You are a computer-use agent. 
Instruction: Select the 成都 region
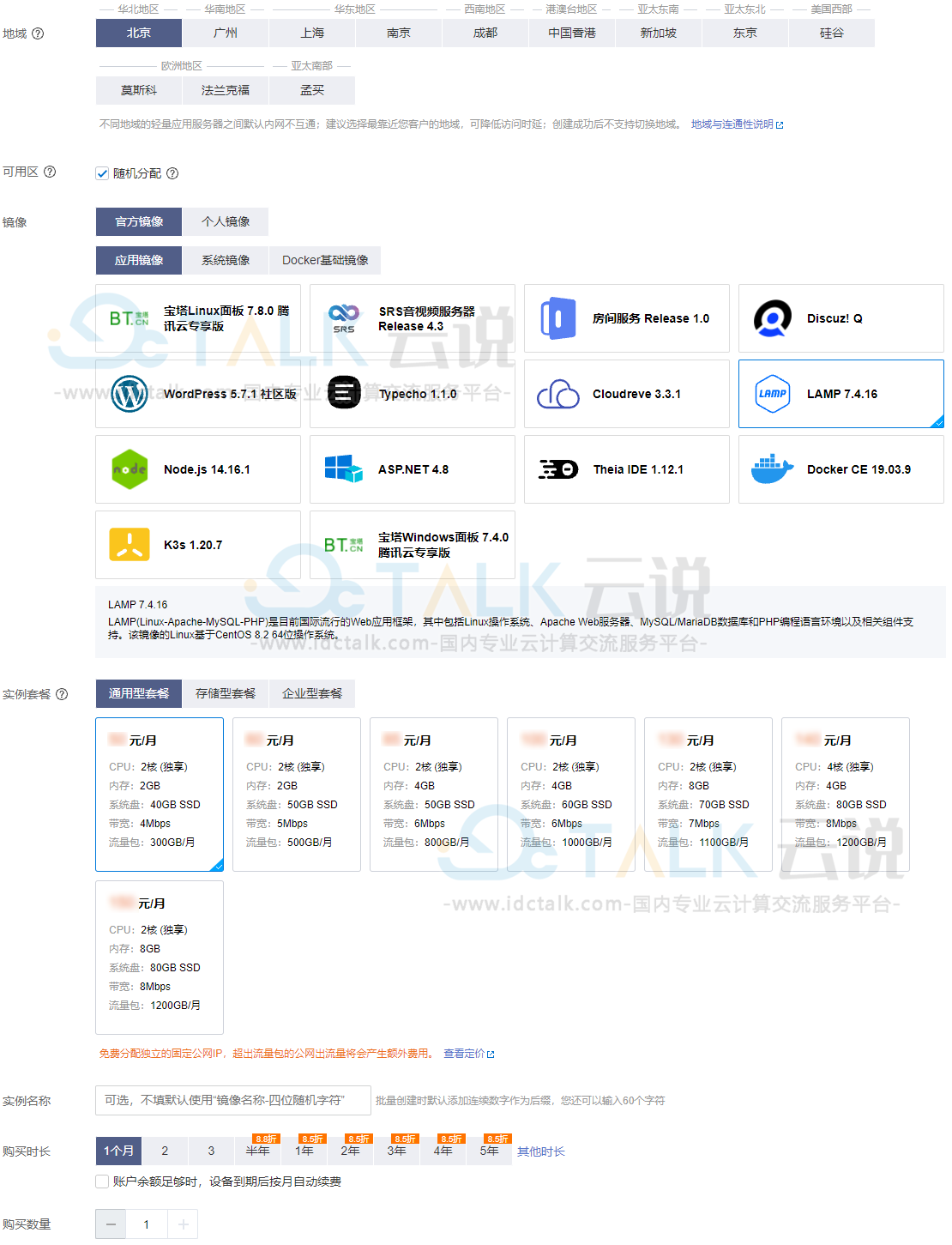[x=485, y=33]
